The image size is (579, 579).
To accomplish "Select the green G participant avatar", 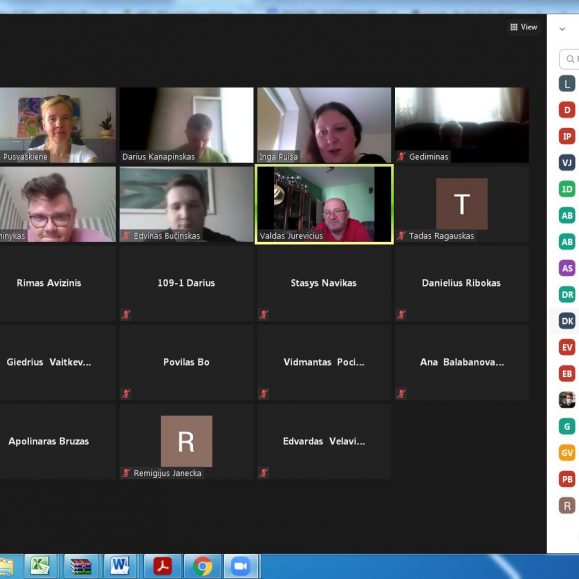I will (x=567, y=426).
